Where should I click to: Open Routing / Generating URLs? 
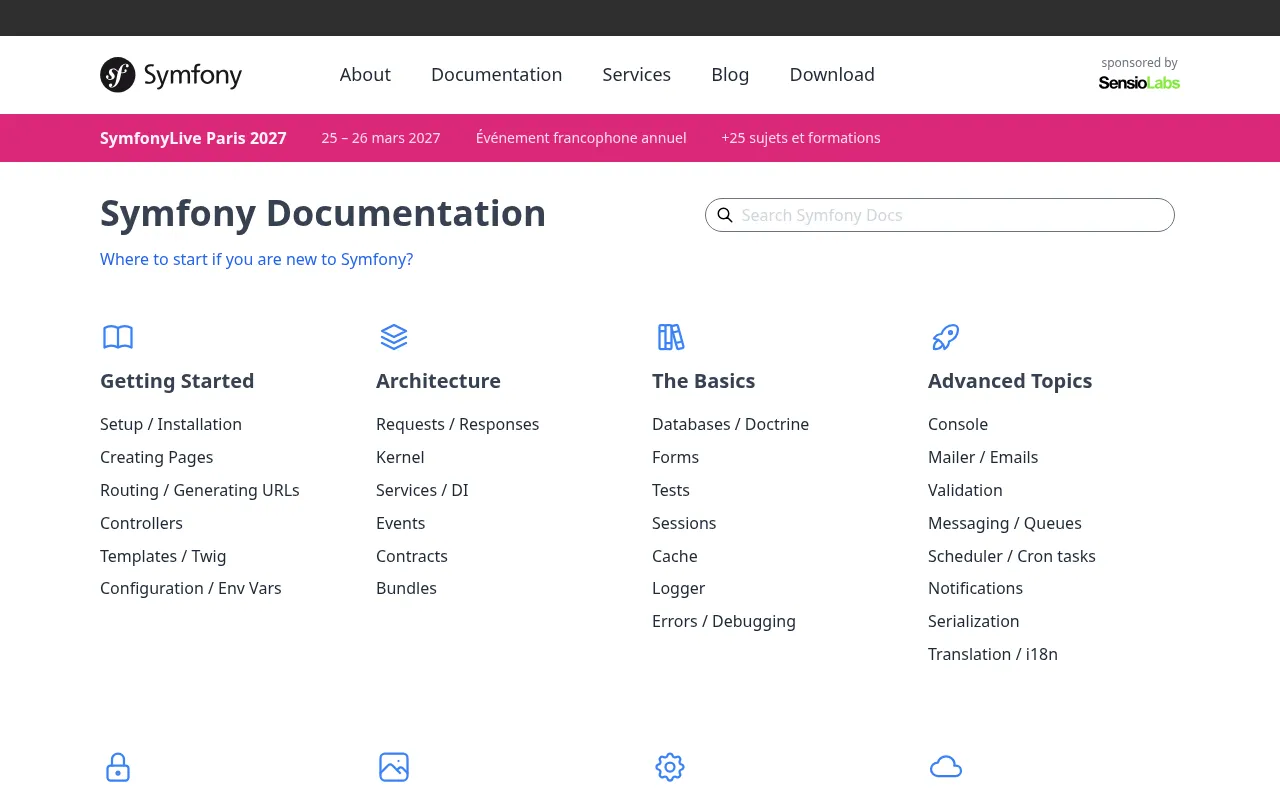tap(200, 490)
